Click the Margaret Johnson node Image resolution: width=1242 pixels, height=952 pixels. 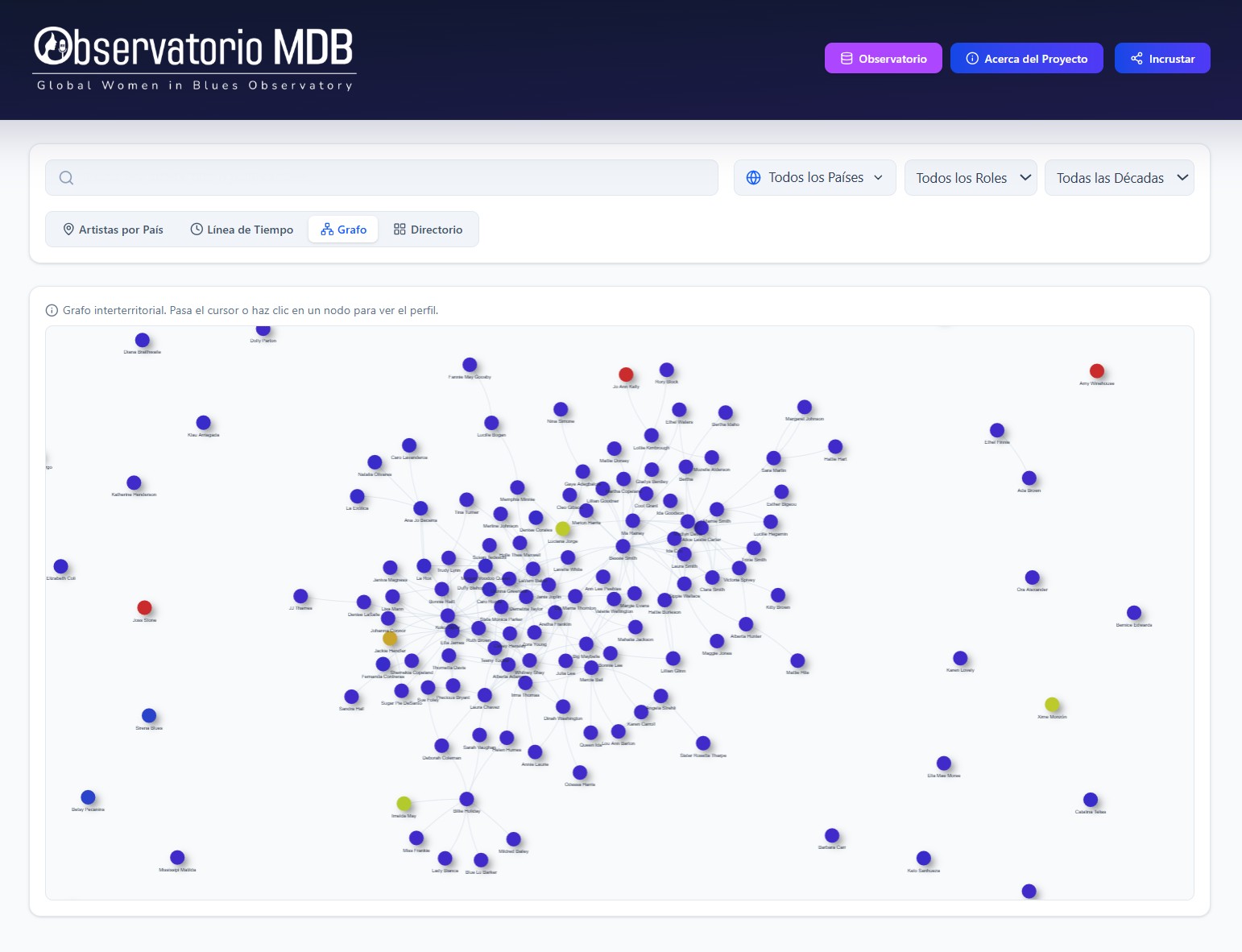805,407
